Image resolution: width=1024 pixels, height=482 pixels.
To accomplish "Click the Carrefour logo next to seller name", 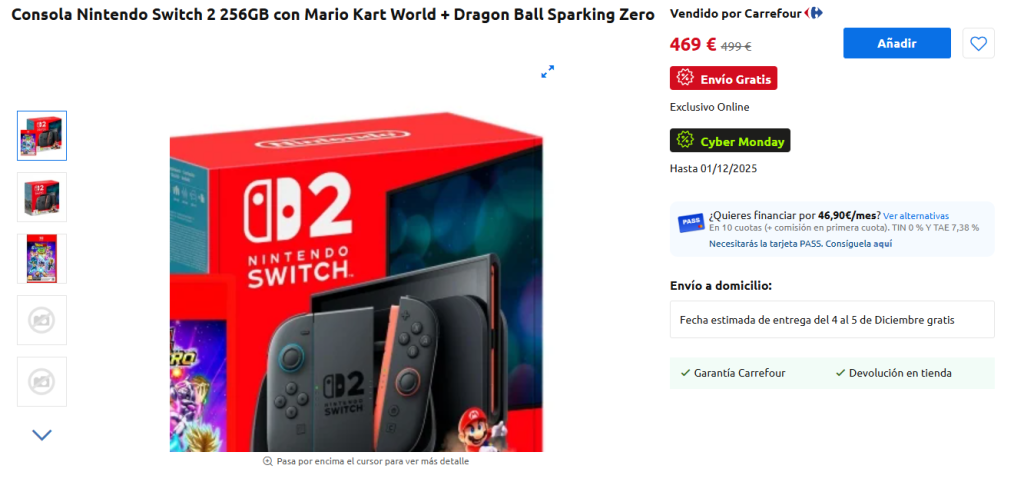I will click(814, 13).
